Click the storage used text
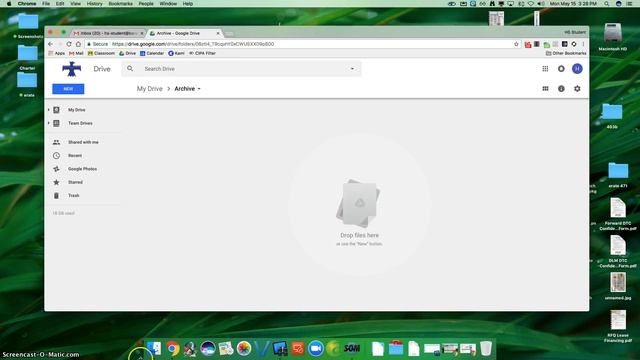This screenshot has height=360, width=640. click(x=63, y=213)
